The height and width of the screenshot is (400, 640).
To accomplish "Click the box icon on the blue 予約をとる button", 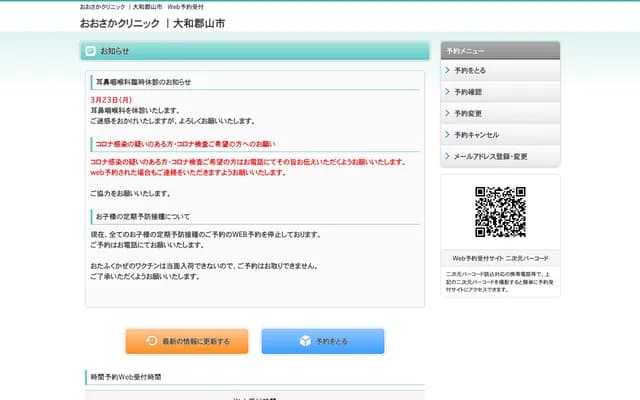I will pyautogui.click(x=305, y=341).
